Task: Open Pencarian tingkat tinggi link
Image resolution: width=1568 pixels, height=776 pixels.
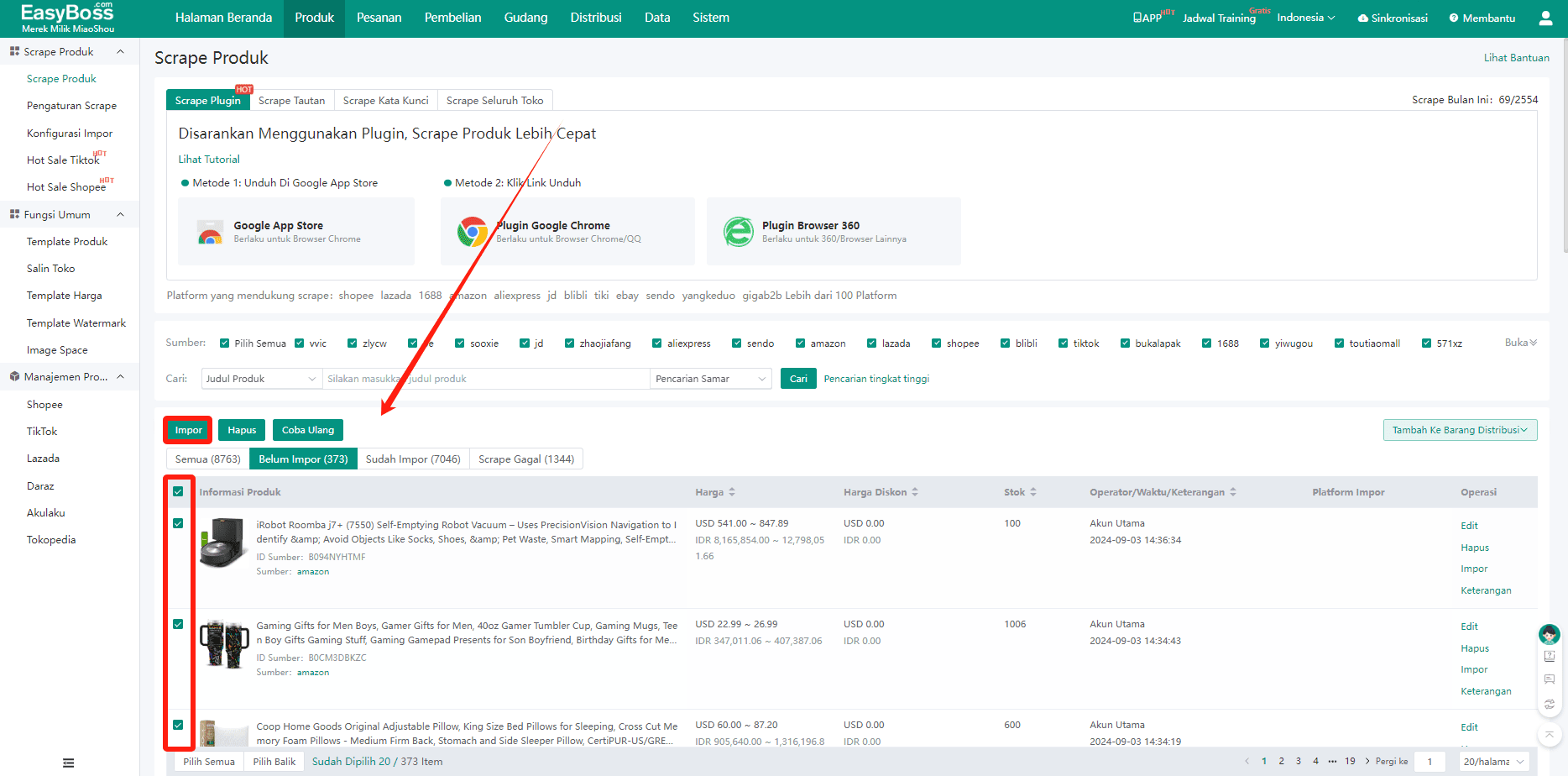Action: [876, 379]
